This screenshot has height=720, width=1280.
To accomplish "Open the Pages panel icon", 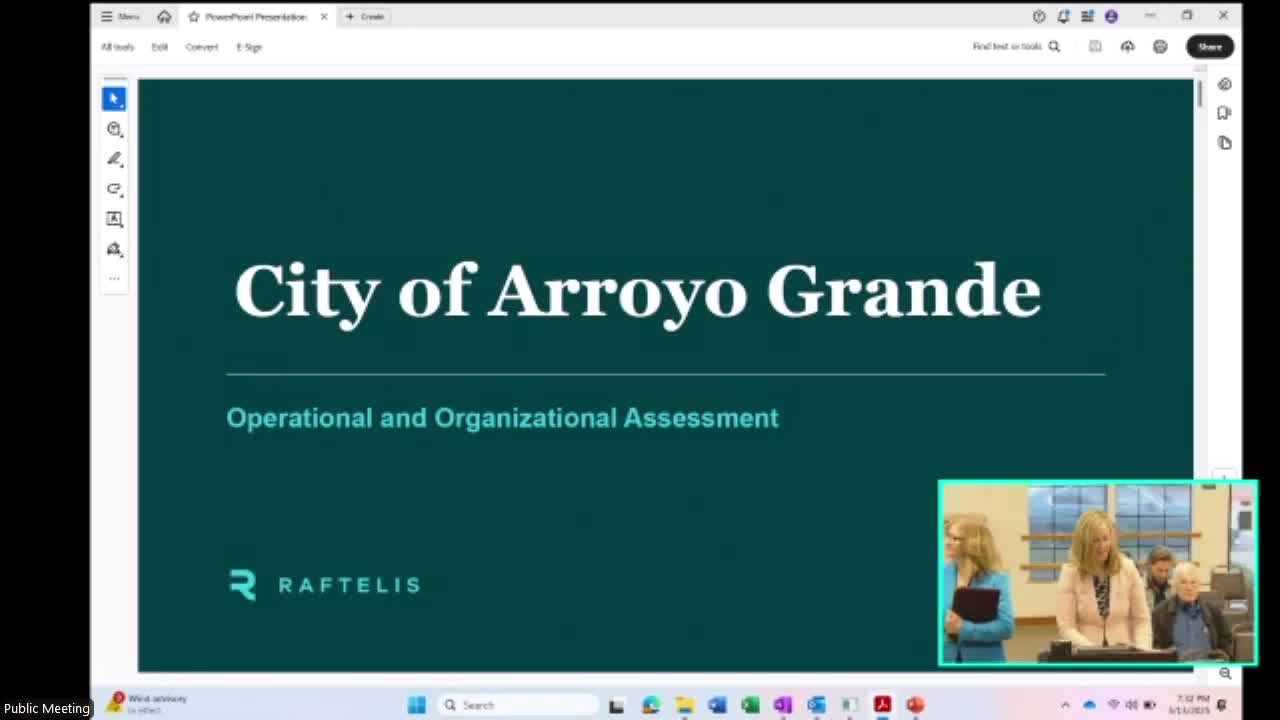I will click(1225, 143).
